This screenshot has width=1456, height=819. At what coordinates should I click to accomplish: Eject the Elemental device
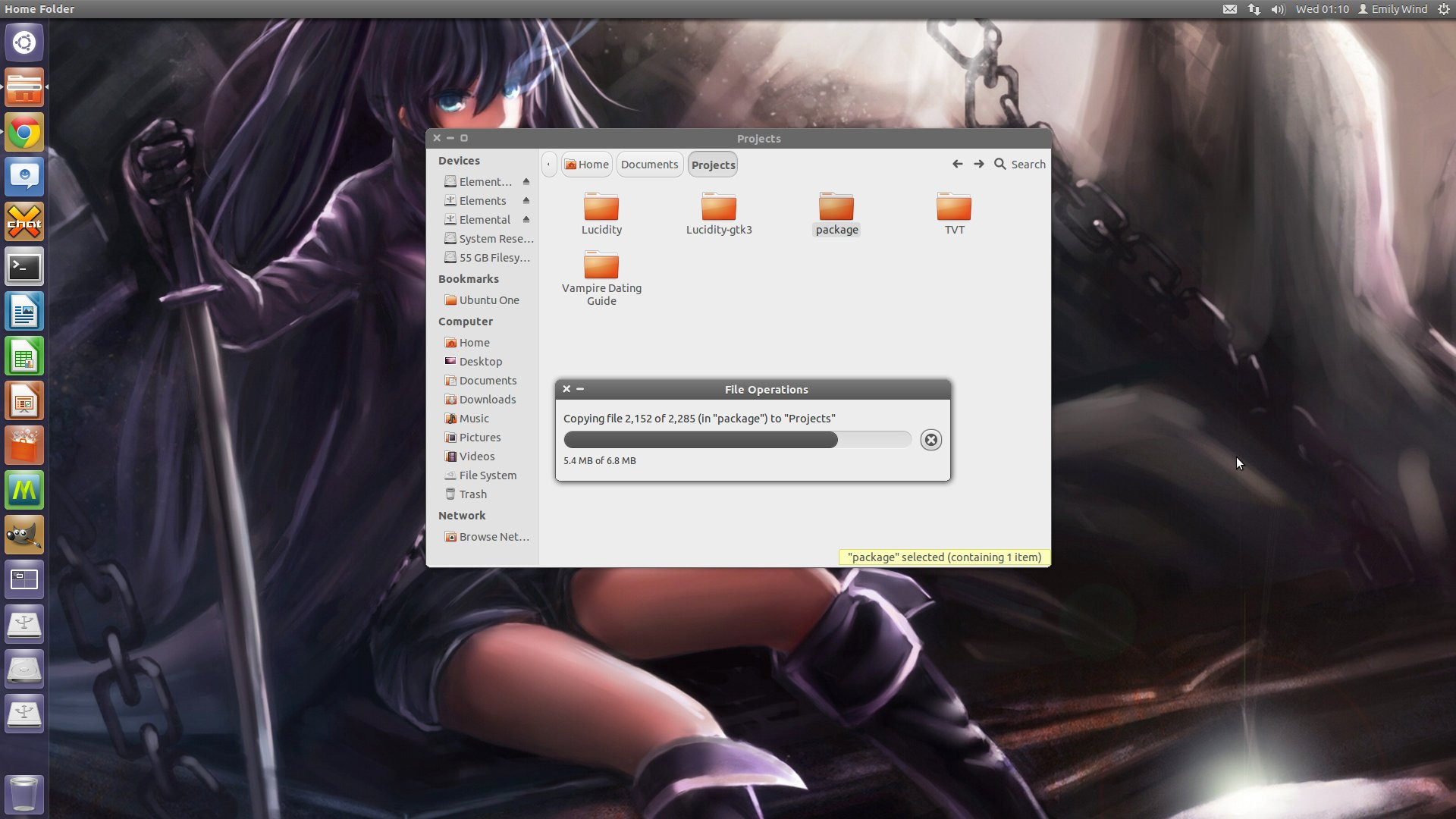click(526, 219)
